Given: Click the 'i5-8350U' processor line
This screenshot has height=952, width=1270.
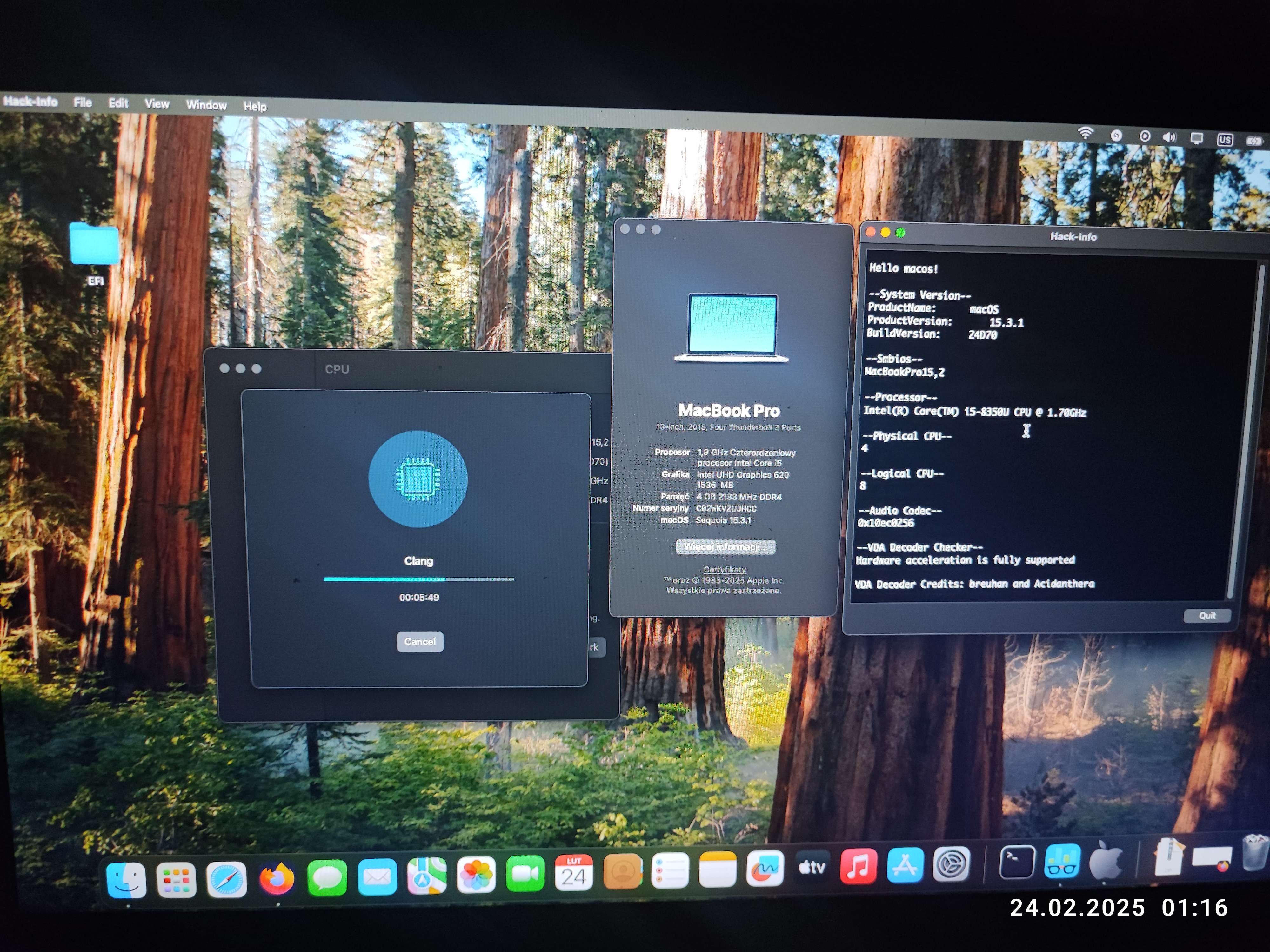Looking at the screenshot, I should pos(974,412).
